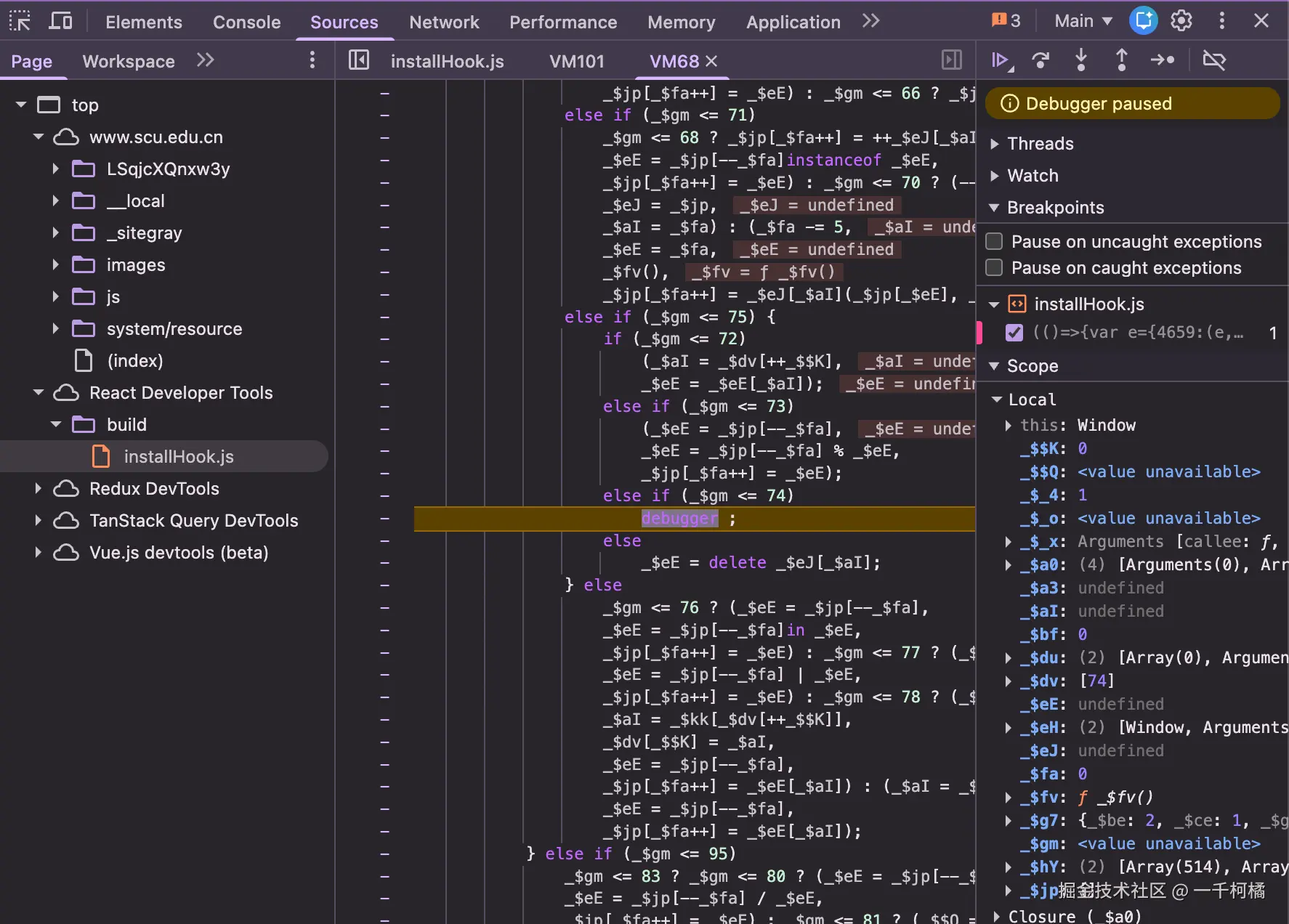
Task: Open the installHook.js editor tab
Action: pos(447,61)
